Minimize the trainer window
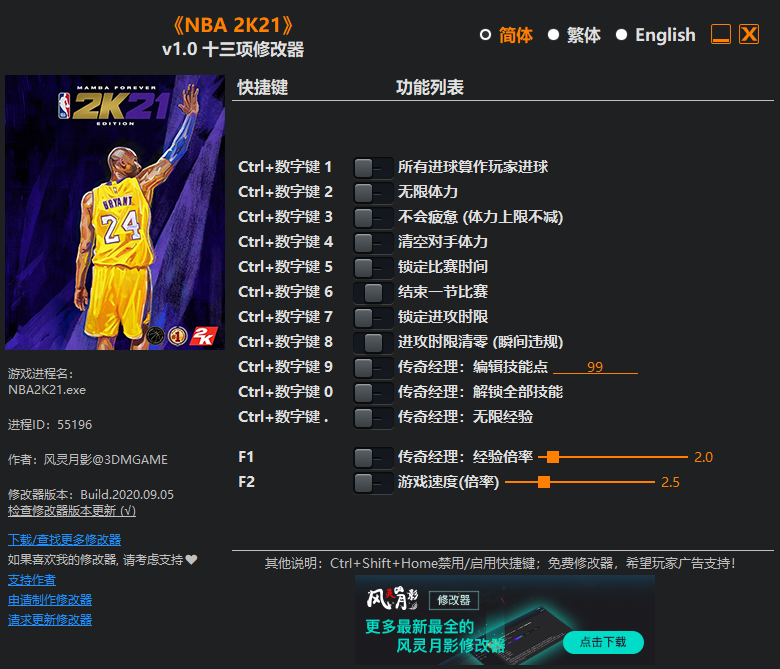The width and height of the screenshot is (780, 669). point(721,34)
